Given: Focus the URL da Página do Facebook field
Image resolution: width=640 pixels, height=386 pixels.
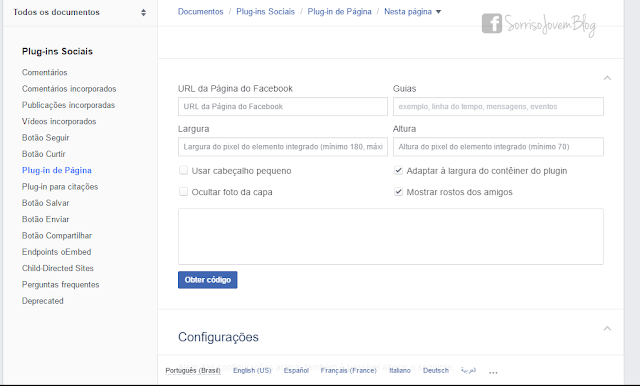Looking at the screenshot, I should click(283, 106).
